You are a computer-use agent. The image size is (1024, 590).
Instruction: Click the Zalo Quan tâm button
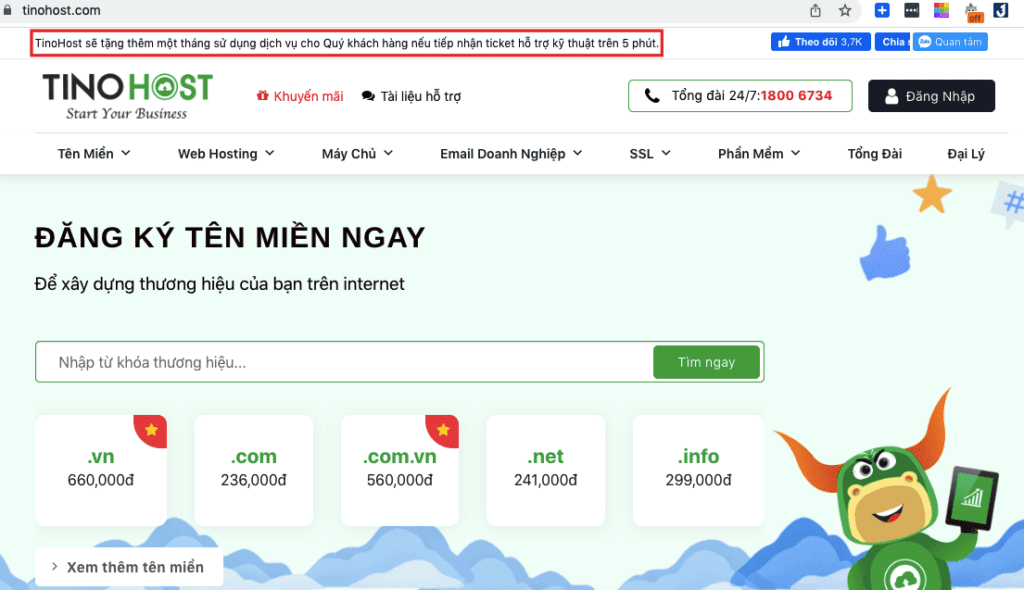tap(950, 42)
